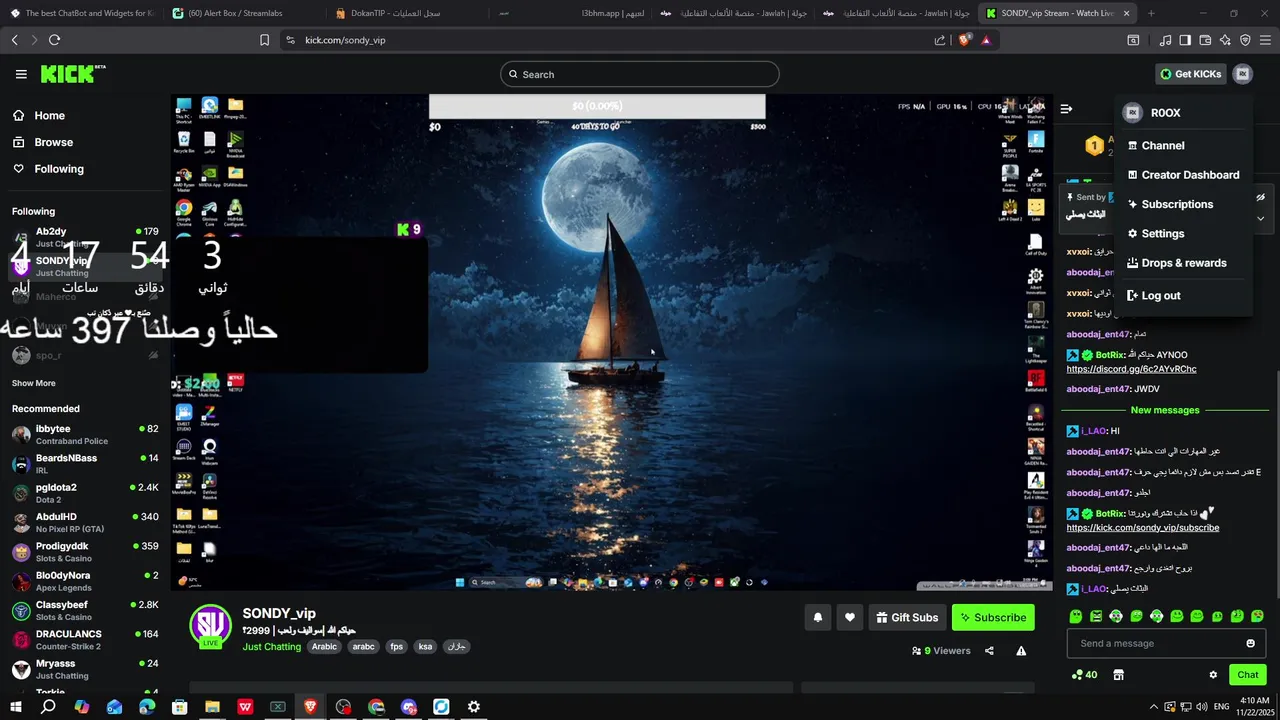
Task: Share the stream via share icon
Action: tap(989, 651)
